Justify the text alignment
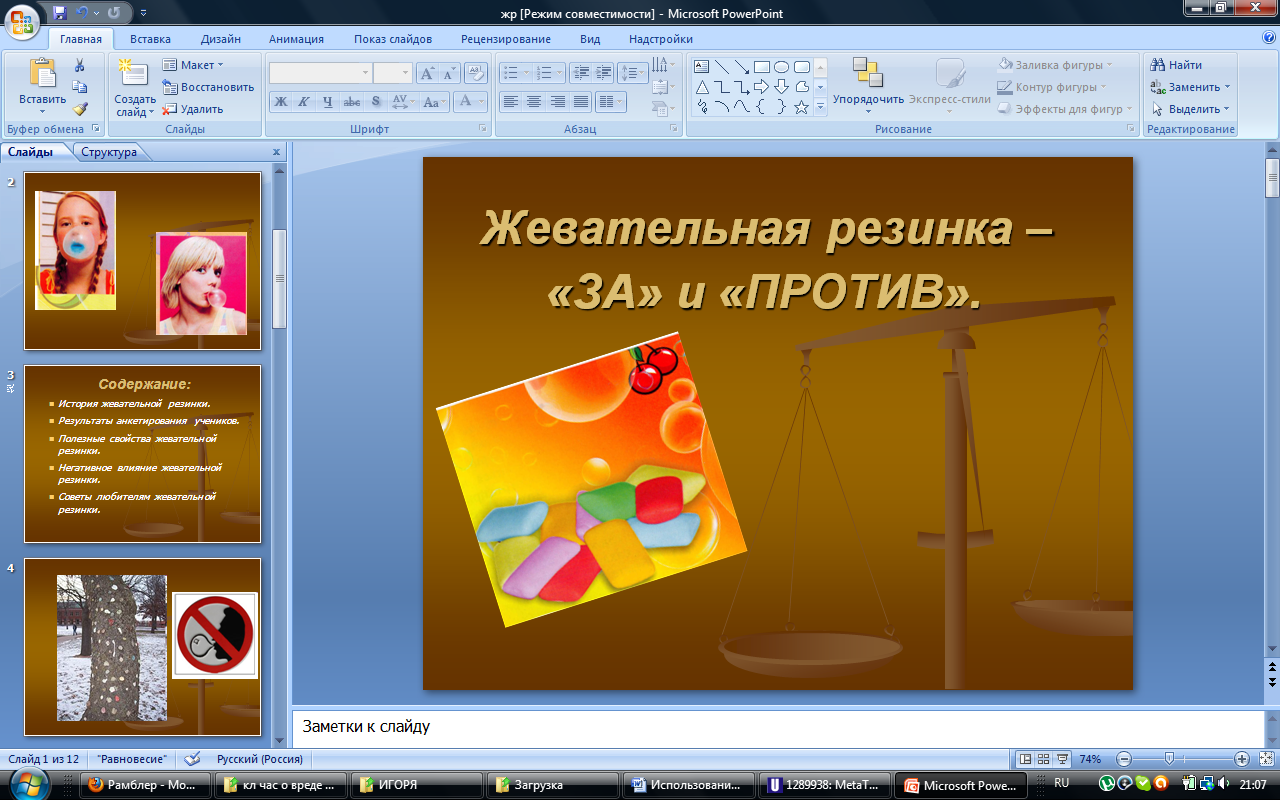Viewport: 1280px width, 800px height. [580, 102]
